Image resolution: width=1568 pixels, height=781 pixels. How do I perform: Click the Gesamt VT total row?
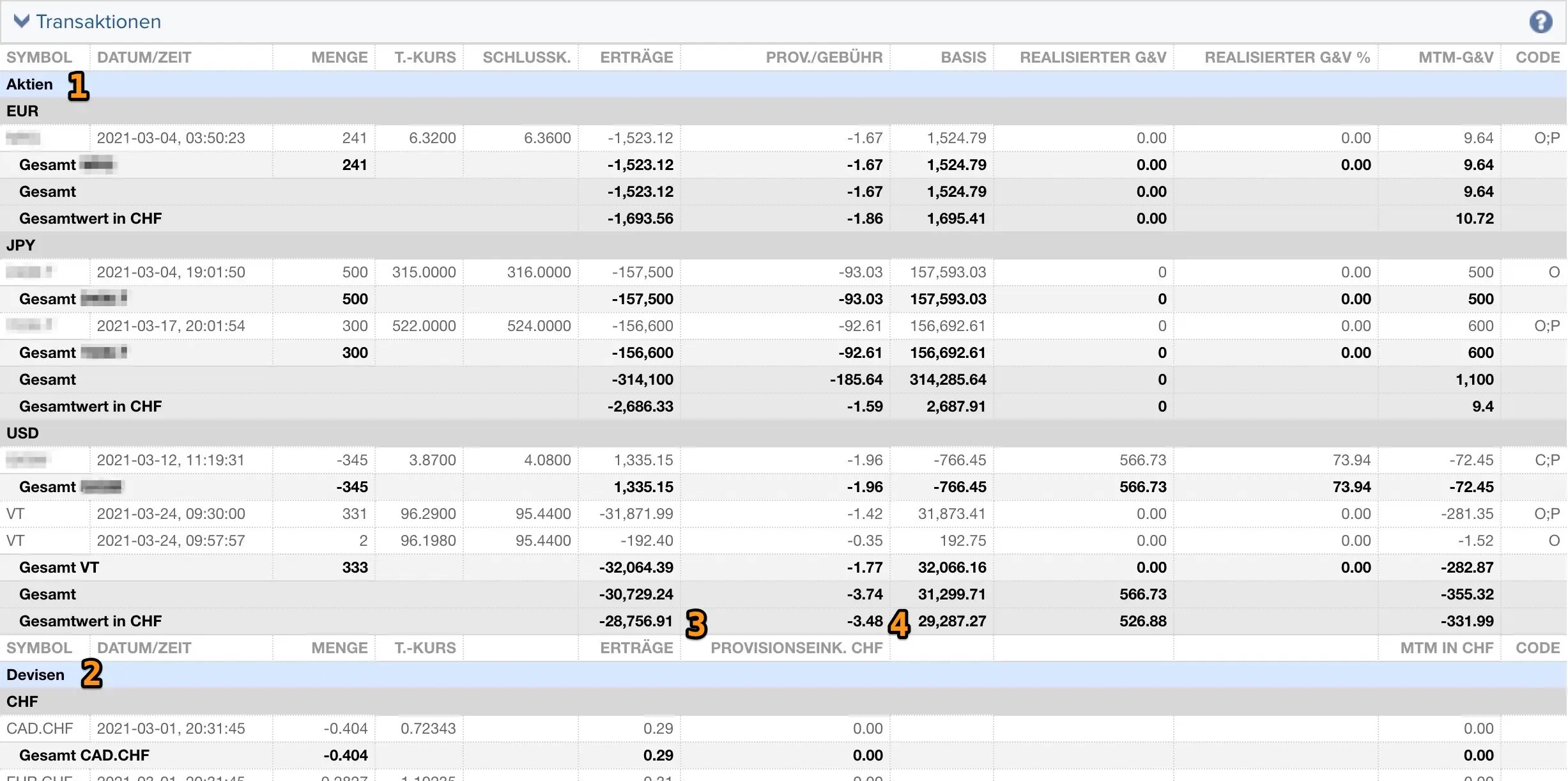(59, 568)
